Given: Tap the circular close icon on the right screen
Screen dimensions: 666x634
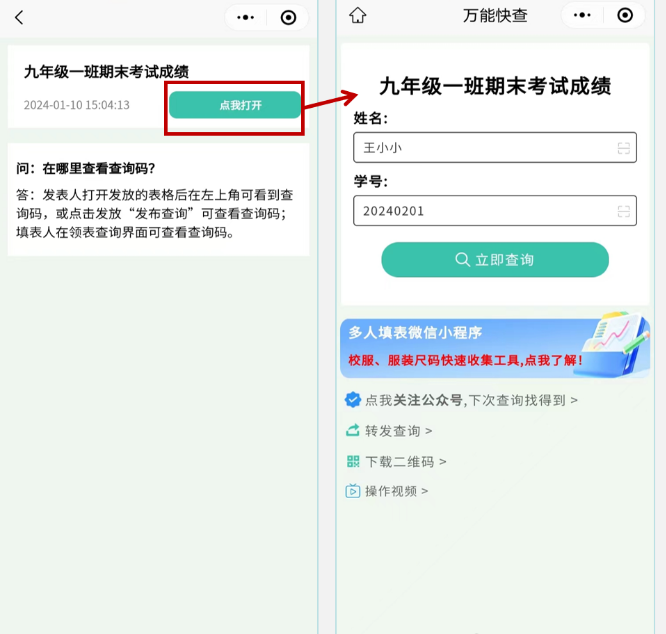Looking at the screenshot, I should click(x=625, y=15).
